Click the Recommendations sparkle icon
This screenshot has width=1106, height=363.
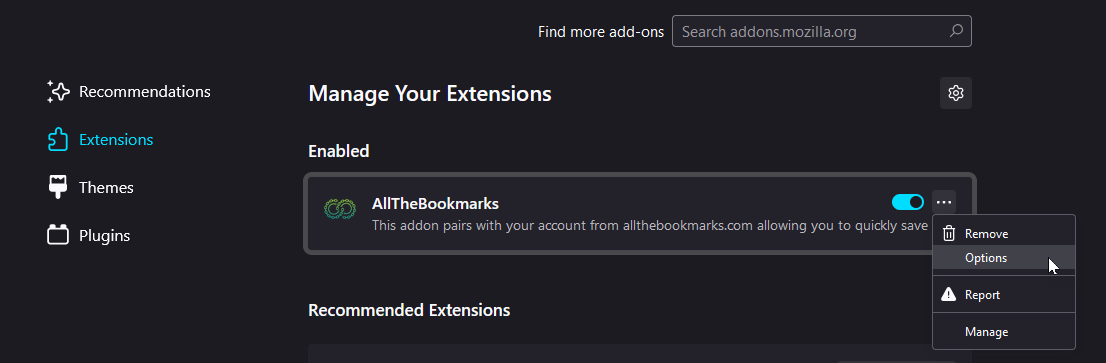click(58, 92)
